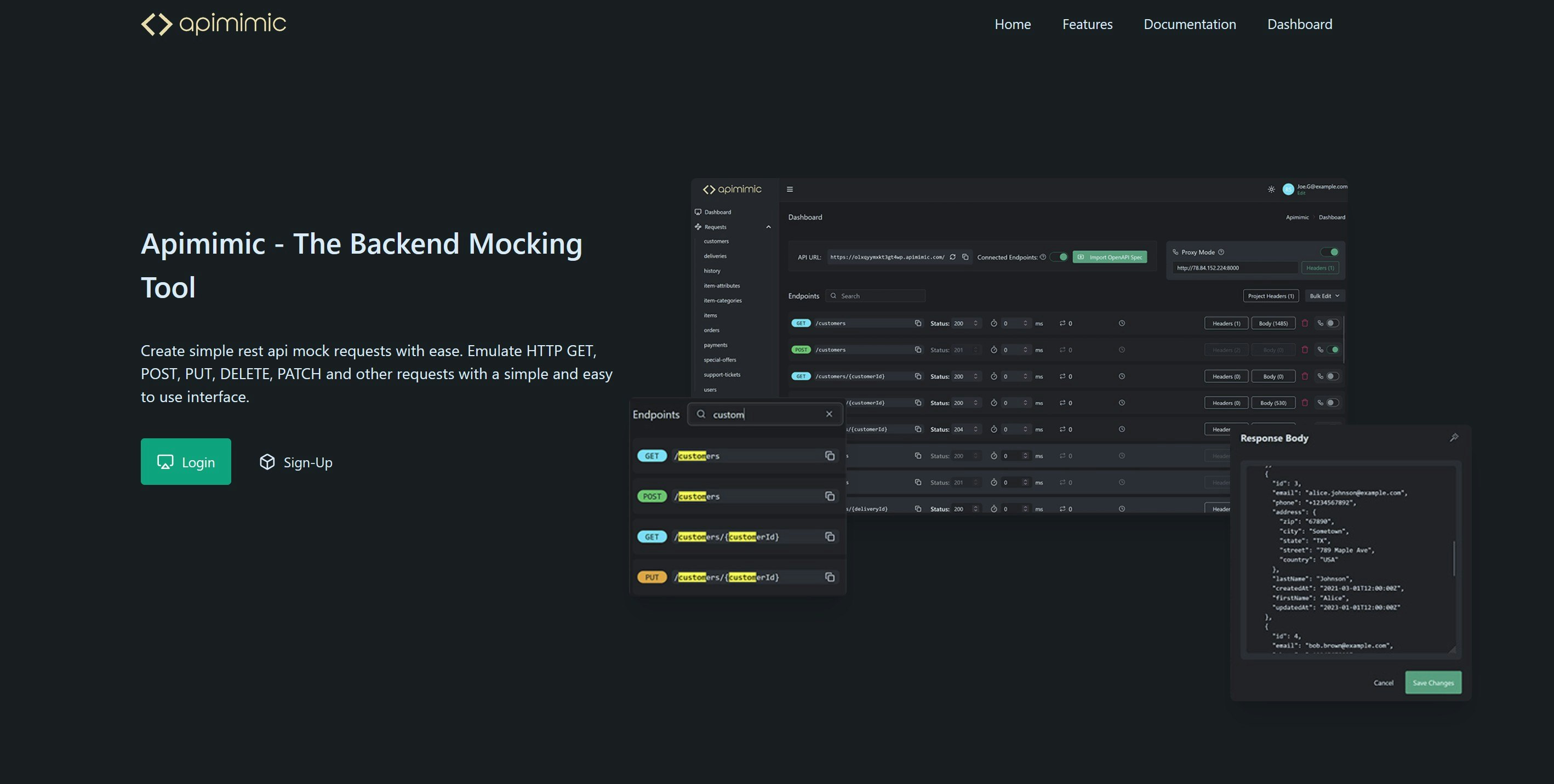Open Documentation in the top navigation
Viewport: 1554px width, 784px height.
click(1190, 24)
